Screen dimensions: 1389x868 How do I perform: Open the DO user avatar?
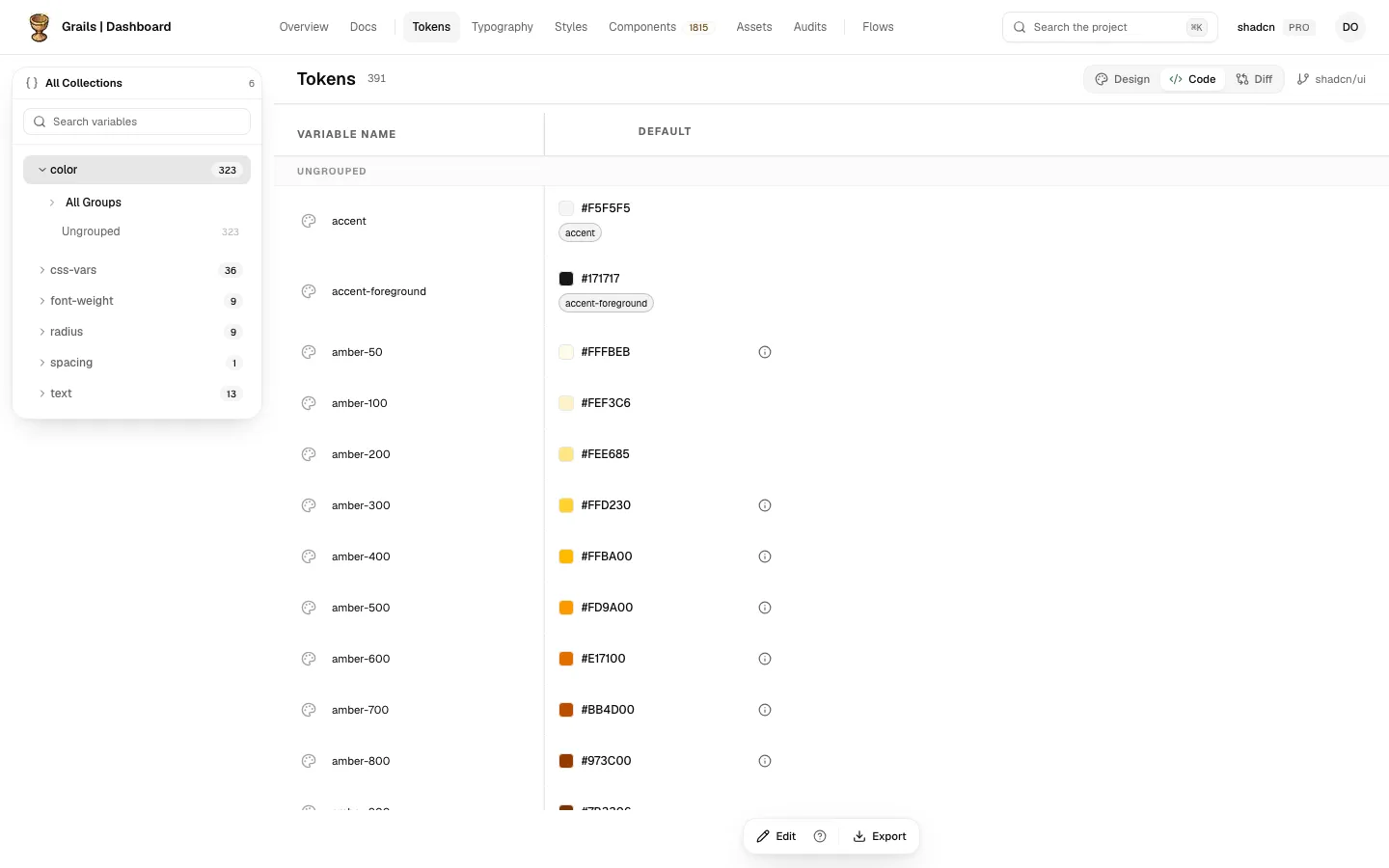coord(1350,27)
